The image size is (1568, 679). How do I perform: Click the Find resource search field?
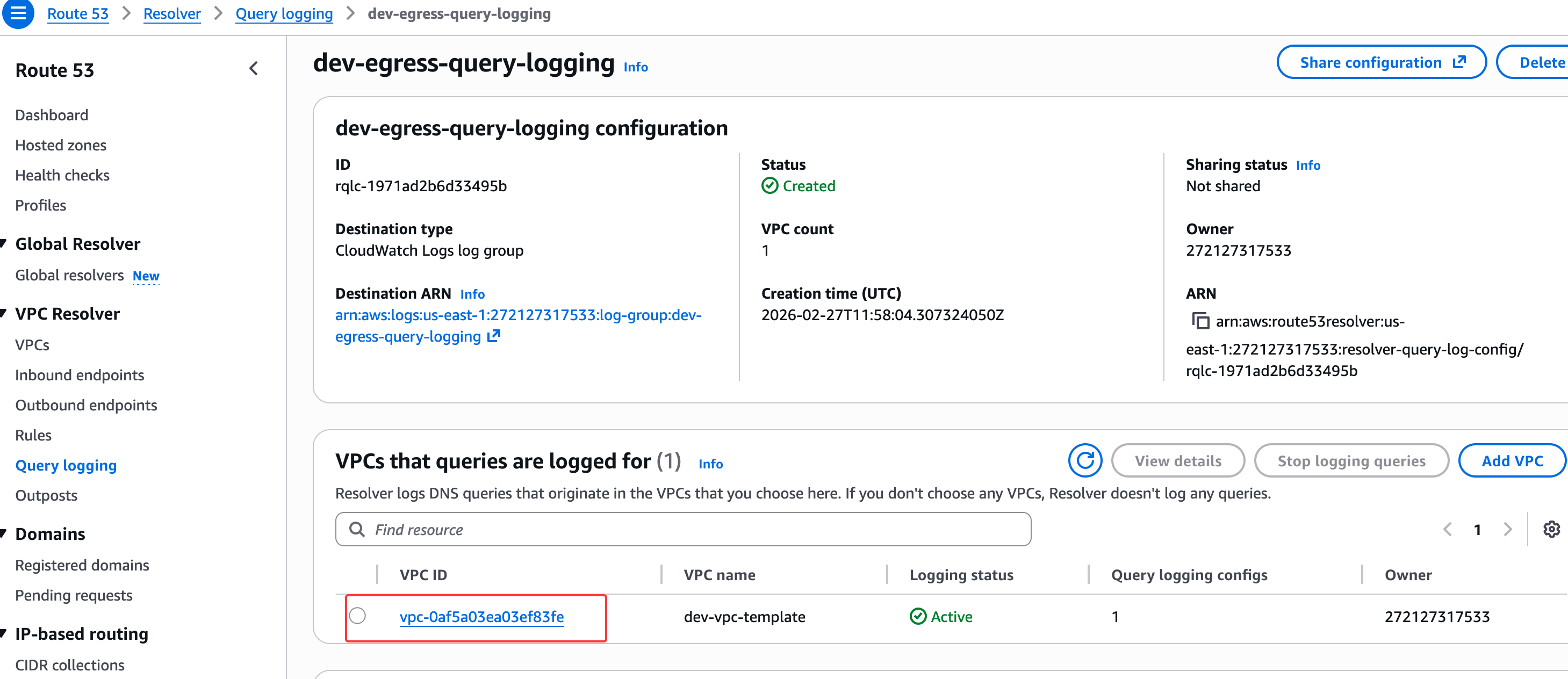point(683,529)
